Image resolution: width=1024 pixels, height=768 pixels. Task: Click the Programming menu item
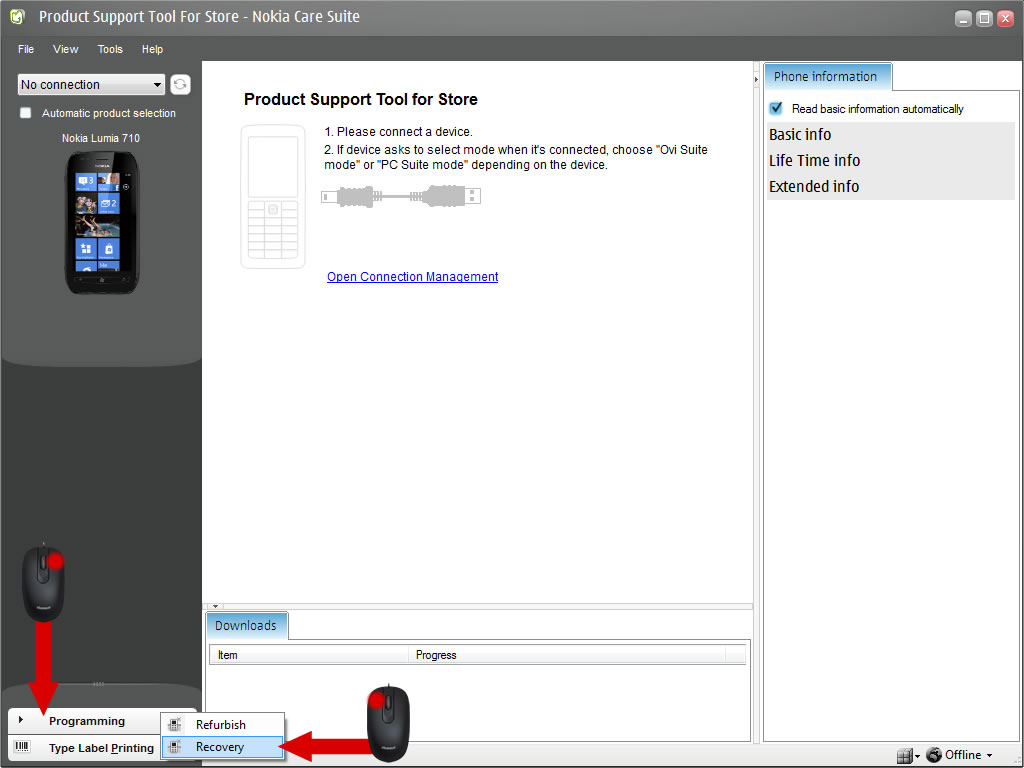pyautogui.click(x=85, y=721)
